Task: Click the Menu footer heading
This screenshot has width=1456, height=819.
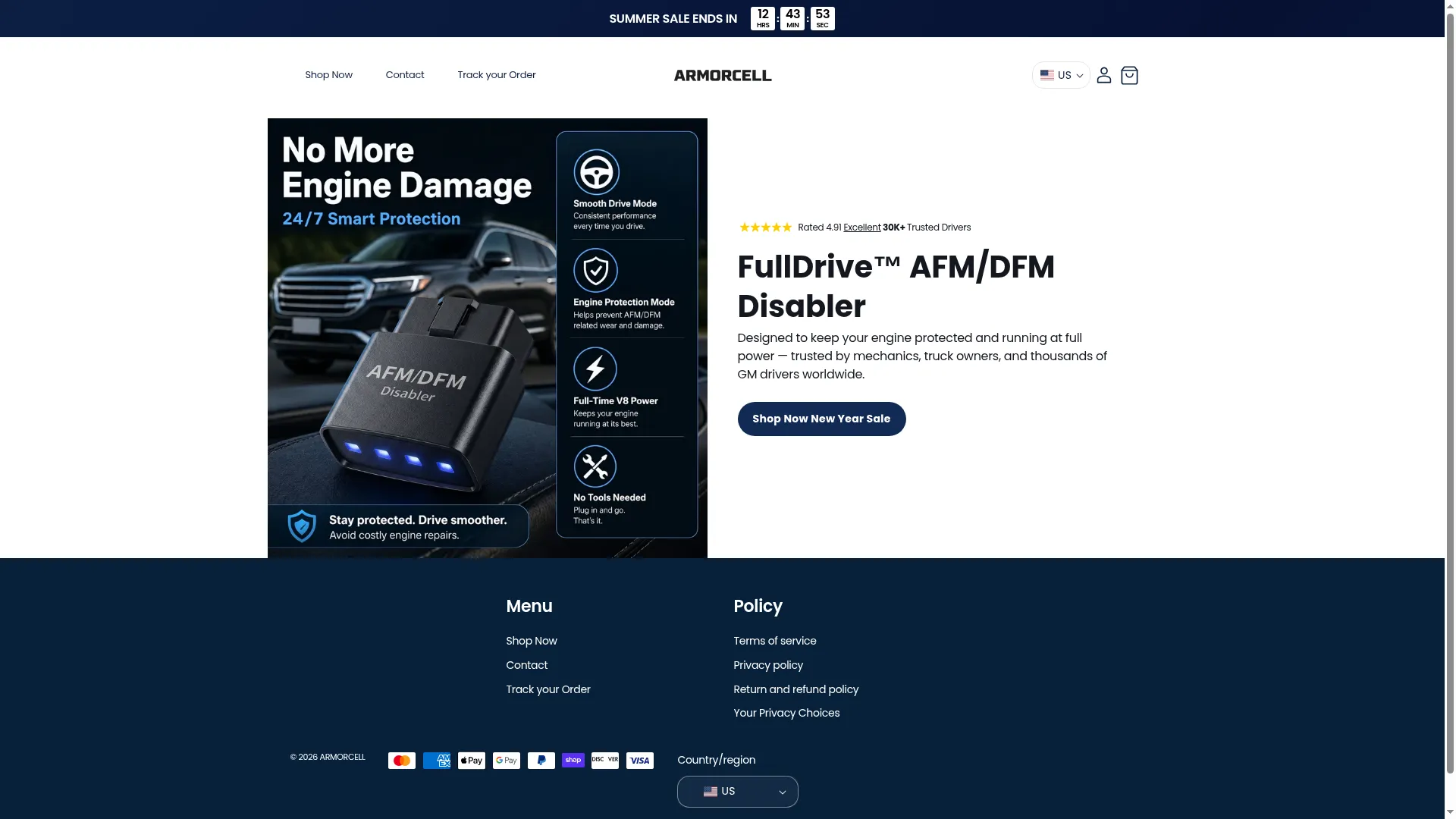Action: pyautogui.click(x=529, y=607)
